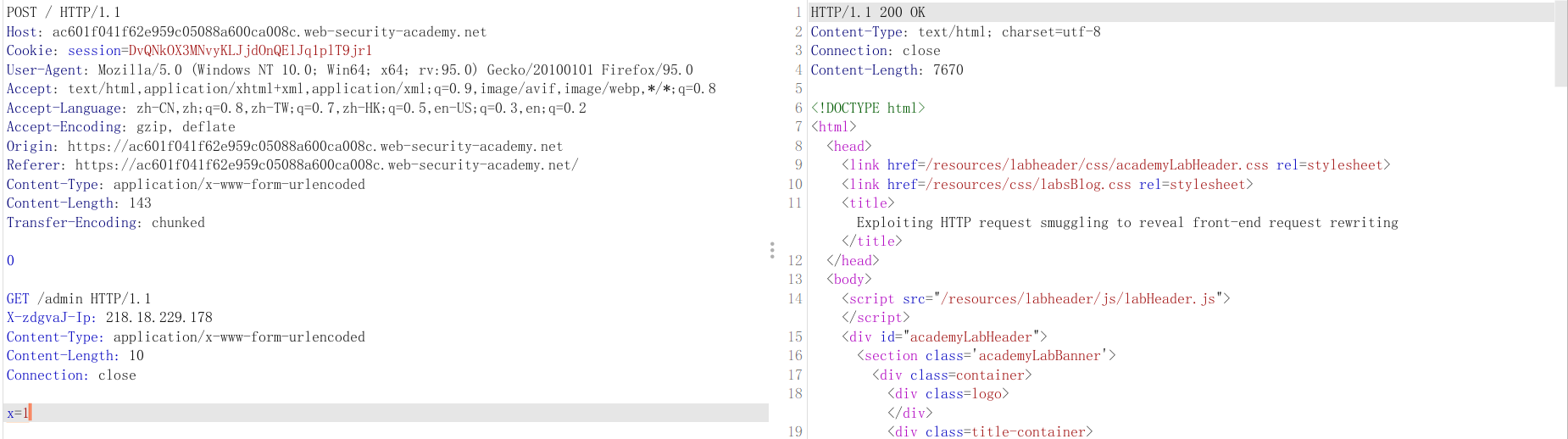Click 'HTTP/1.1 200 OK' response status line
This screenshot has width=1568, height=439.
(868, 13)
